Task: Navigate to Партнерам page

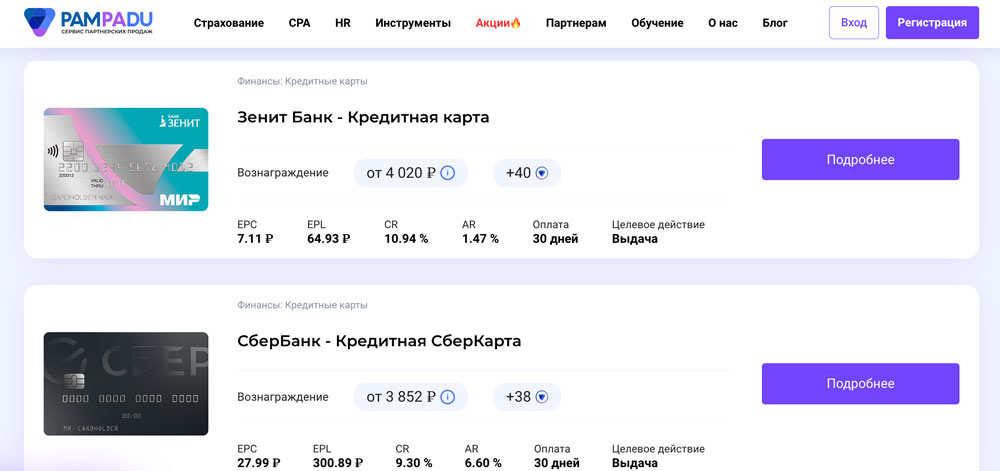Action: coord(576,23)
